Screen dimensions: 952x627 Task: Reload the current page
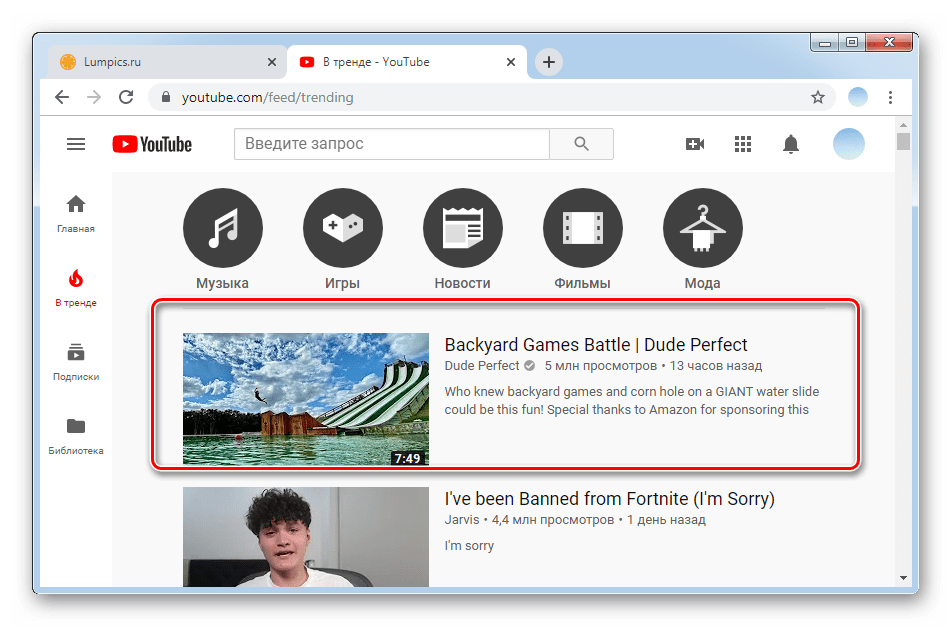[126, 97]
